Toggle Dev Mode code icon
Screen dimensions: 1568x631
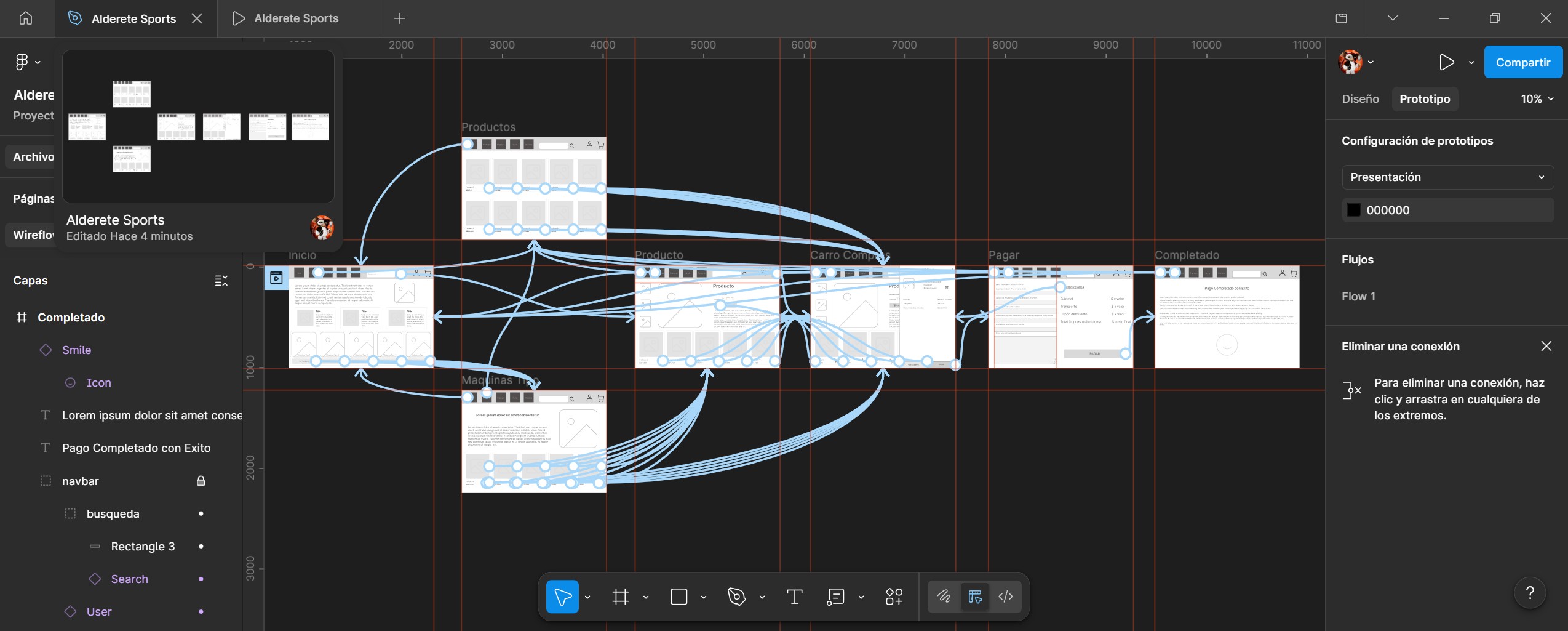(1005, 596)
